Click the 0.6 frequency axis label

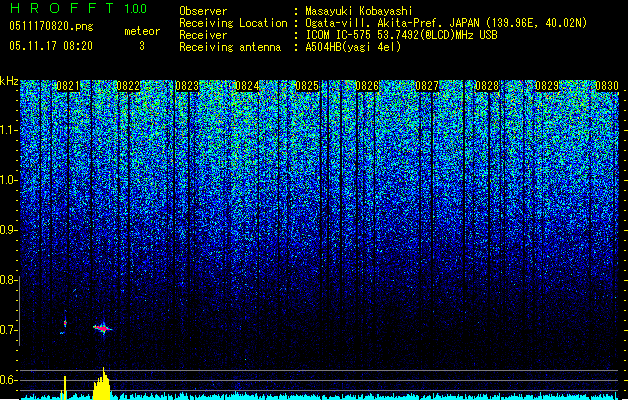[x=8, y=380]
